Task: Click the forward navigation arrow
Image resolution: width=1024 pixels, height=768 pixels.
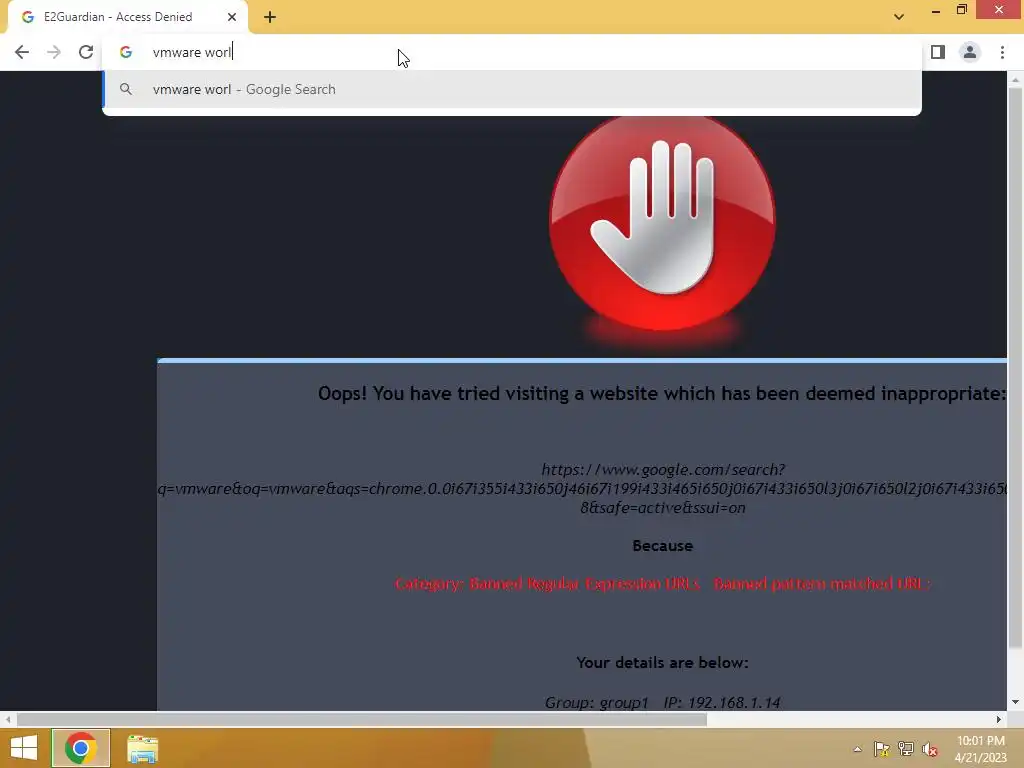Action: 54,52
